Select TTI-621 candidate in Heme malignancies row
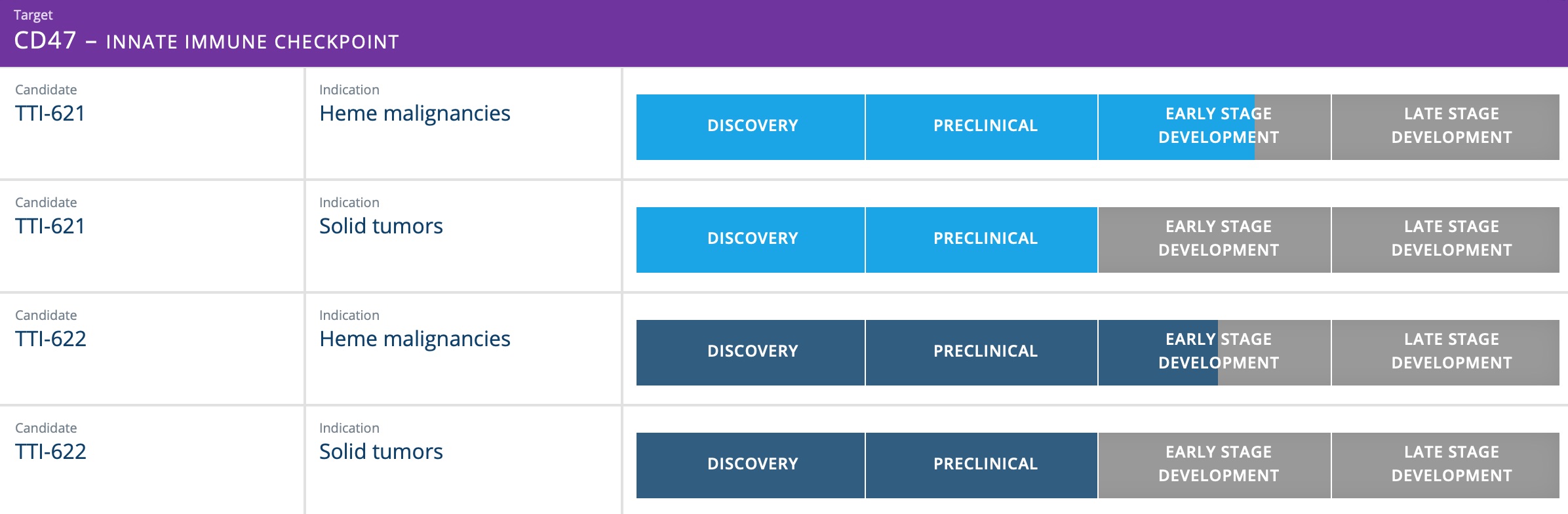 pos(50,113)
